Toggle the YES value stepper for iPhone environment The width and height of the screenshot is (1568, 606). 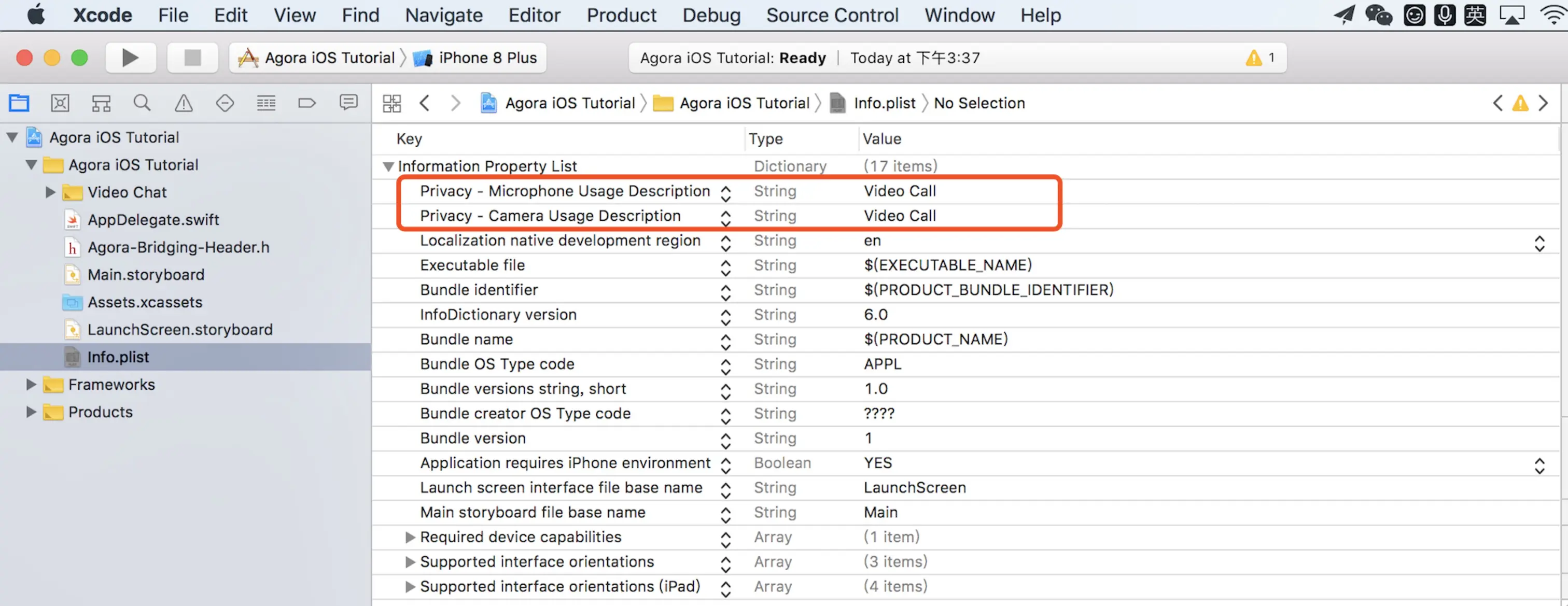1539,466
